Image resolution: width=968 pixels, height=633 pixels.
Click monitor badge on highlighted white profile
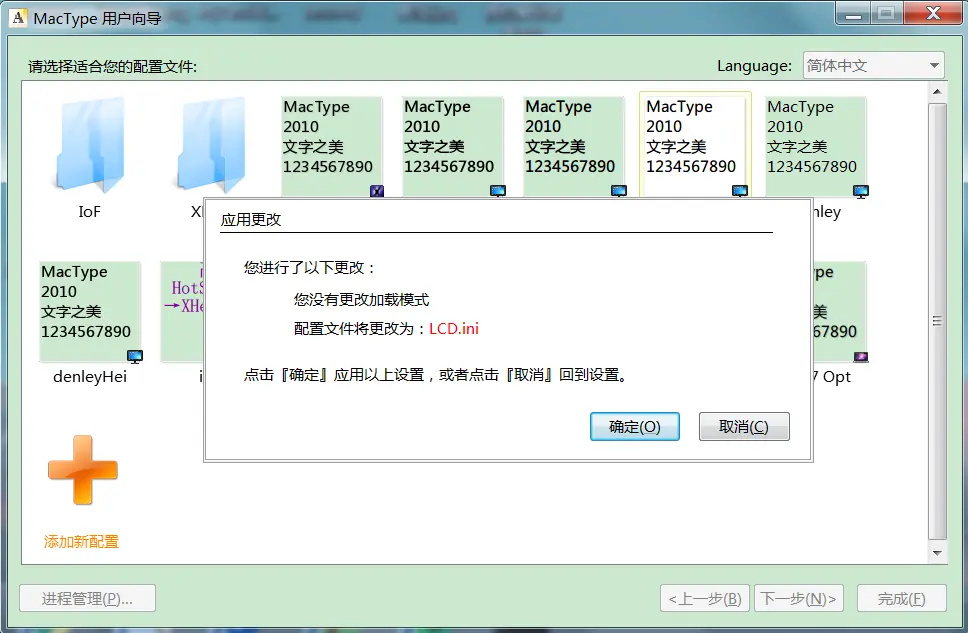point(740,191)
